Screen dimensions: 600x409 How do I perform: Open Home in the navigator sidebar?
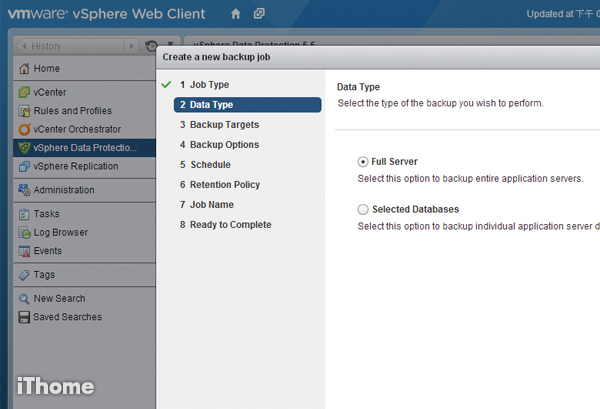46,68
